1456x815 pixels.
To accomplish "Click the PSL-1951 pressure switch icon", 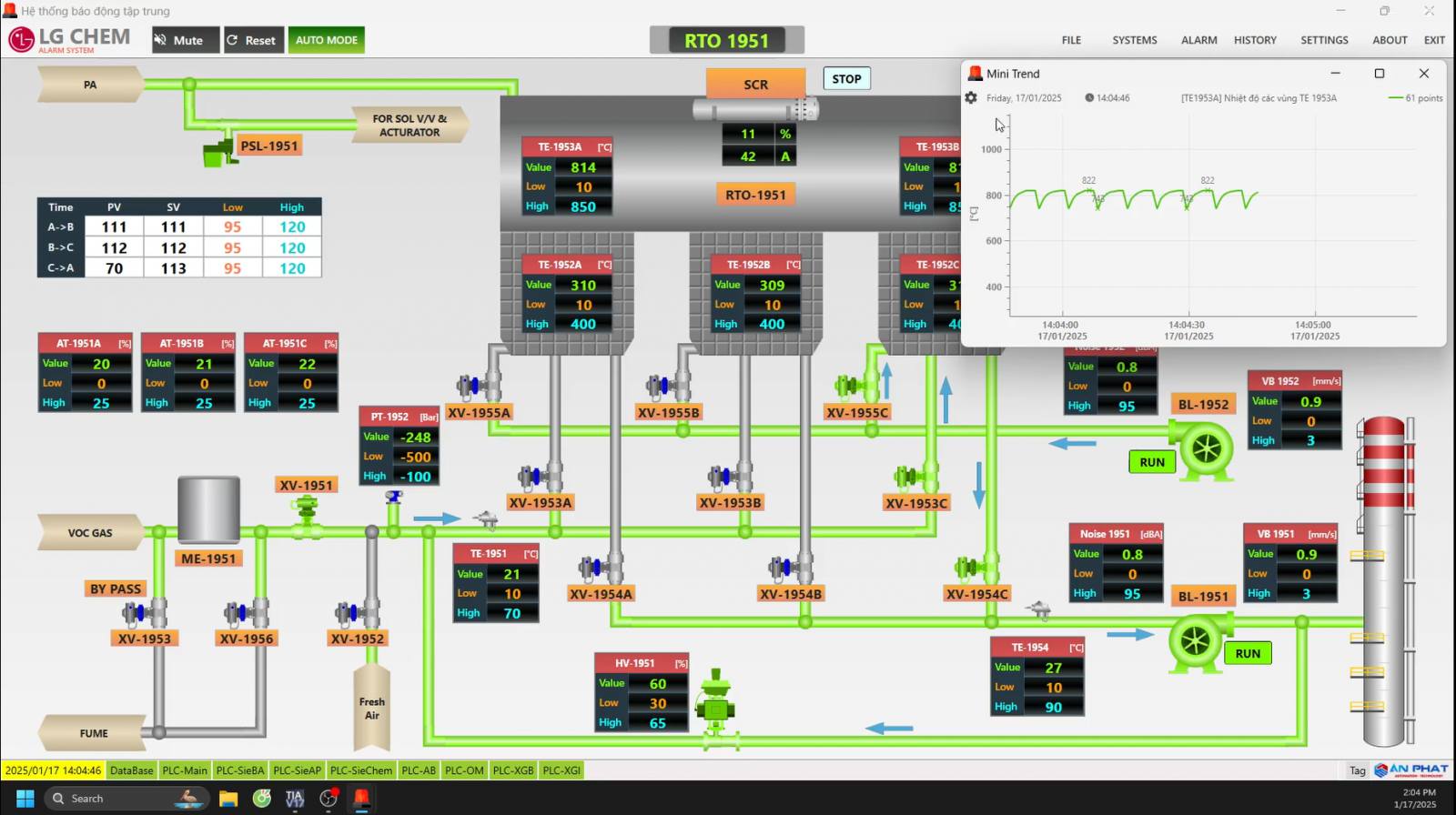I will [x=217, y=153].
